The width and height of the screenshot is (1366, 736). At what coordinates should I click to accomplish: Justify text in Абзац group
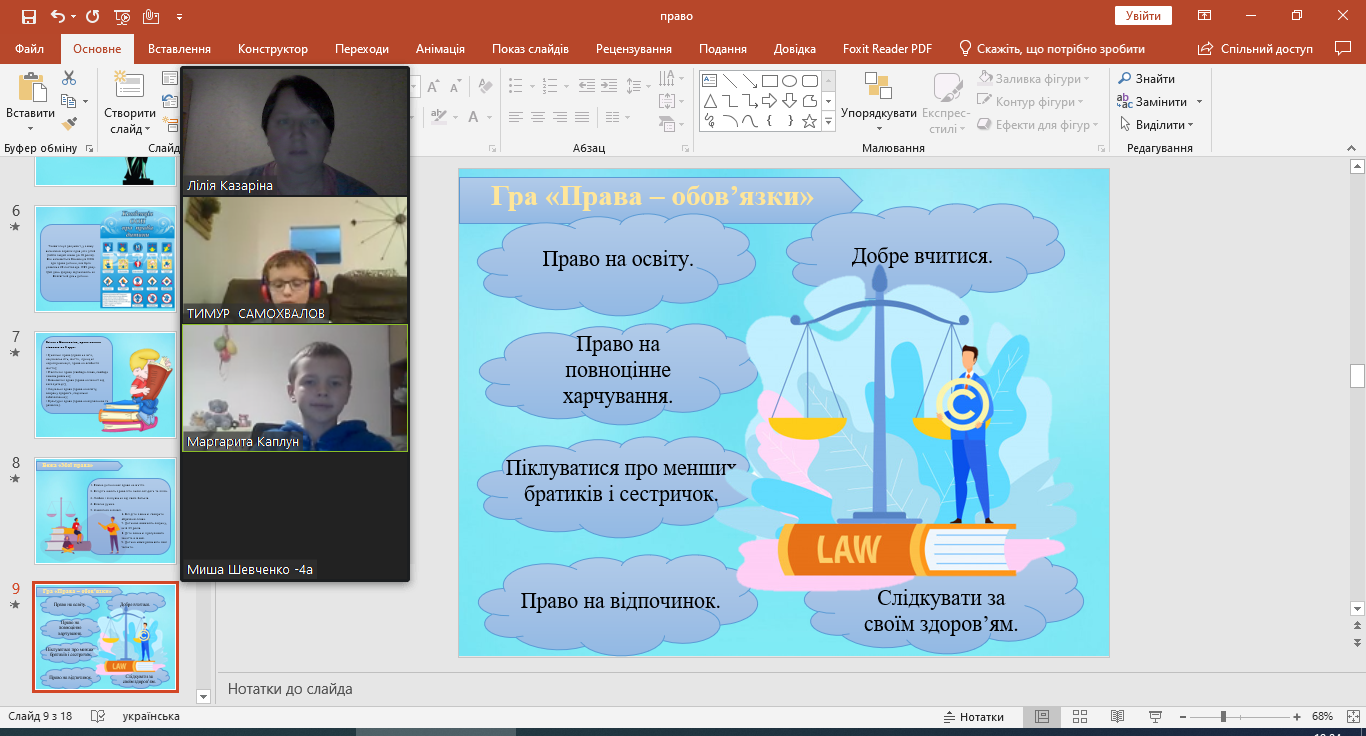tap(584, 116)
